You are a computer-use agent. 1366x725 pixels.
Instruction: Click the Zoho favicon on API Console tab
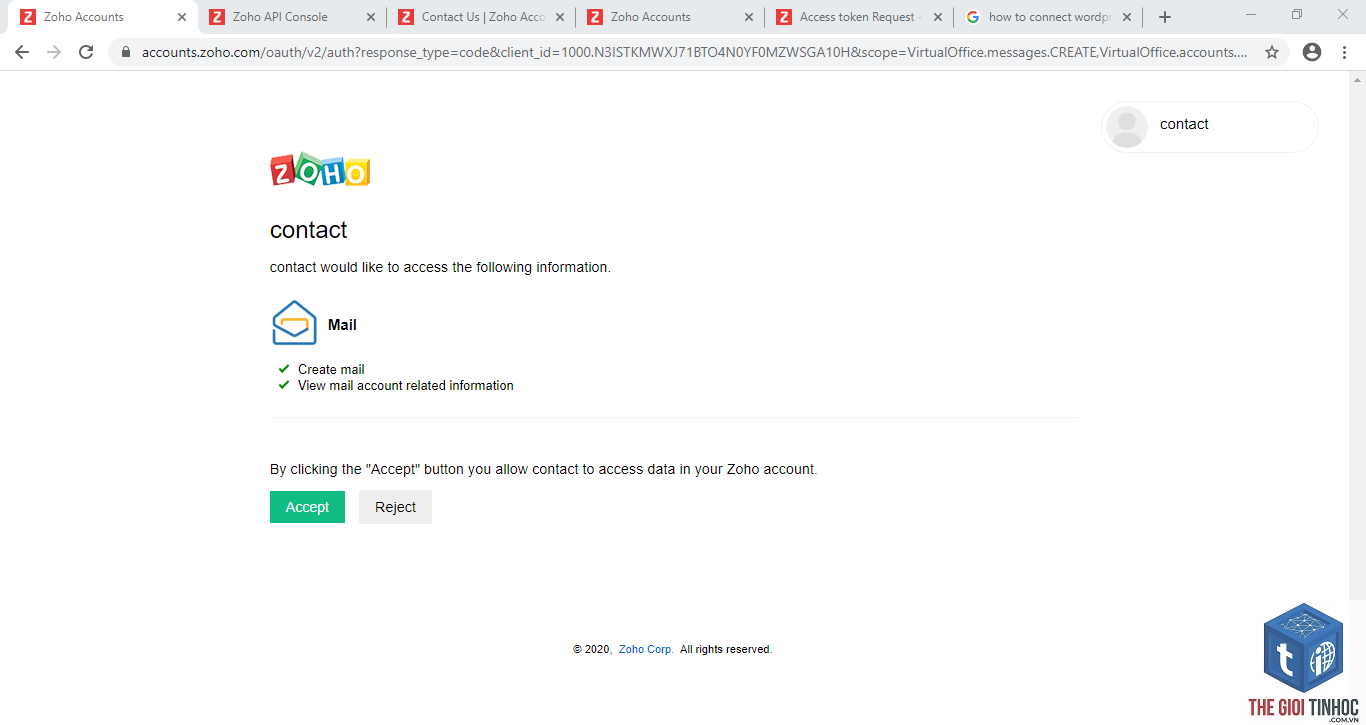[x=217, y=17]
